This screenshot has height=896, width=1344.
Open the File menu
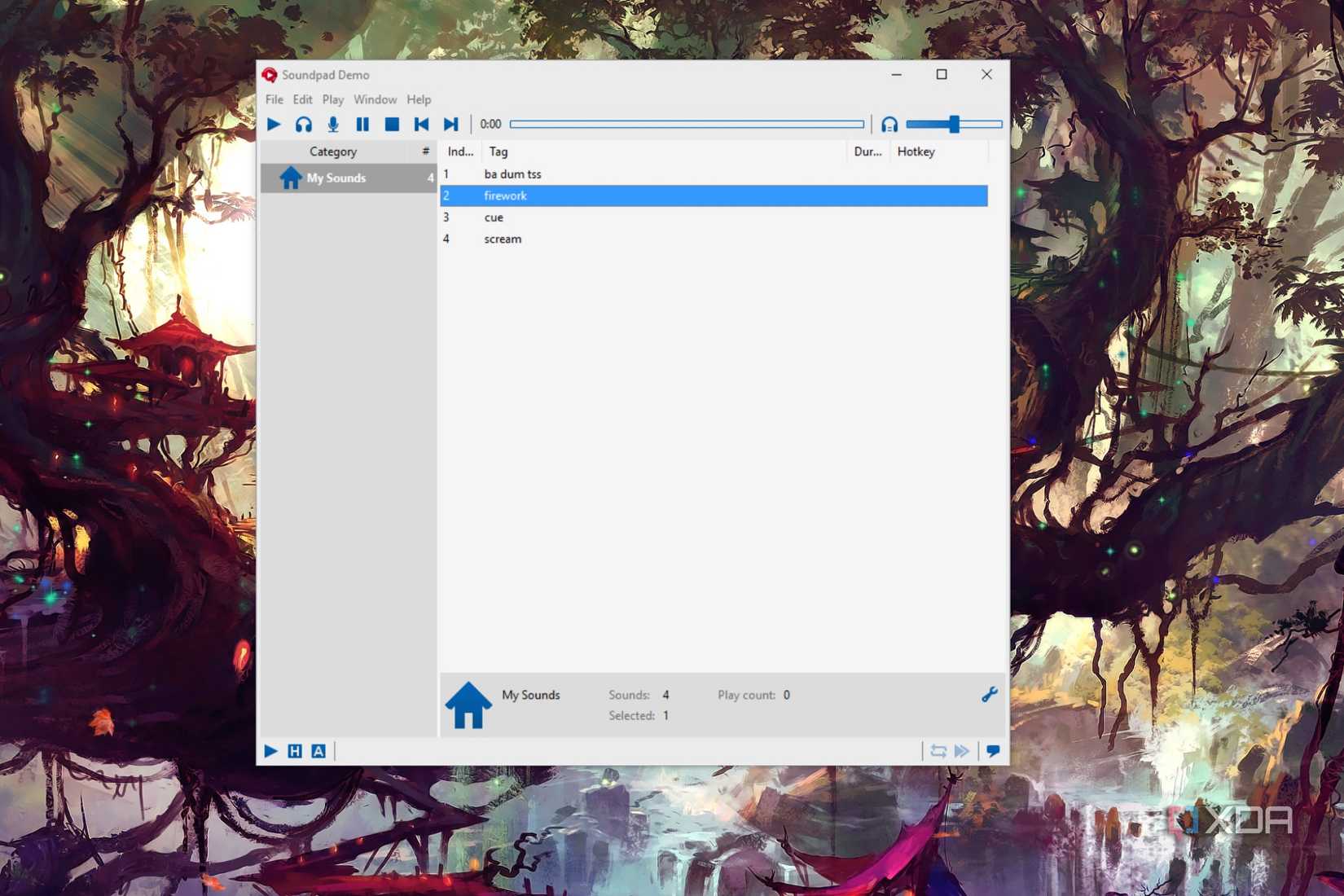point(275,99)
